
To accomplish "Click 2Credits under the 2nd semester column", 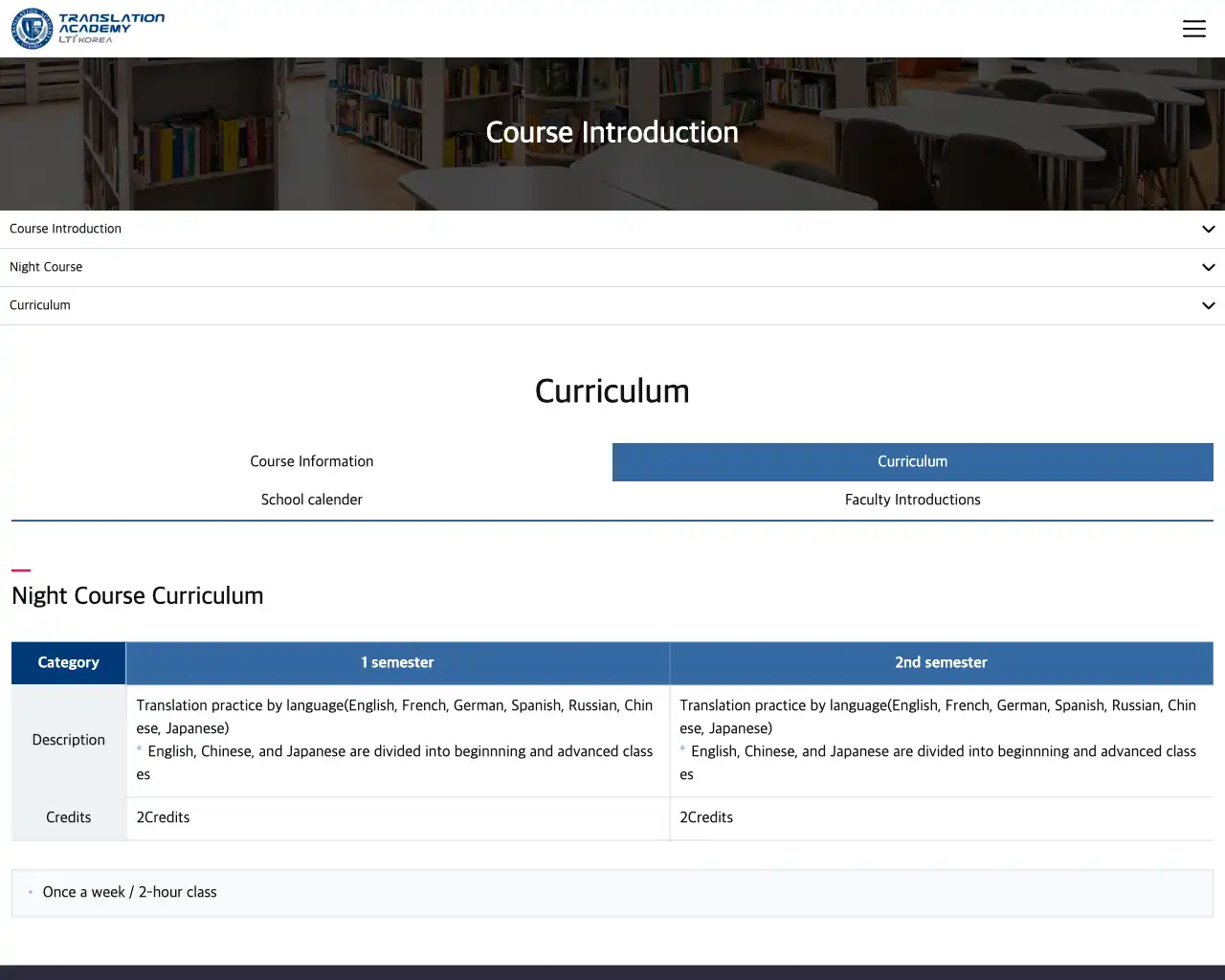I will (706, 817).
